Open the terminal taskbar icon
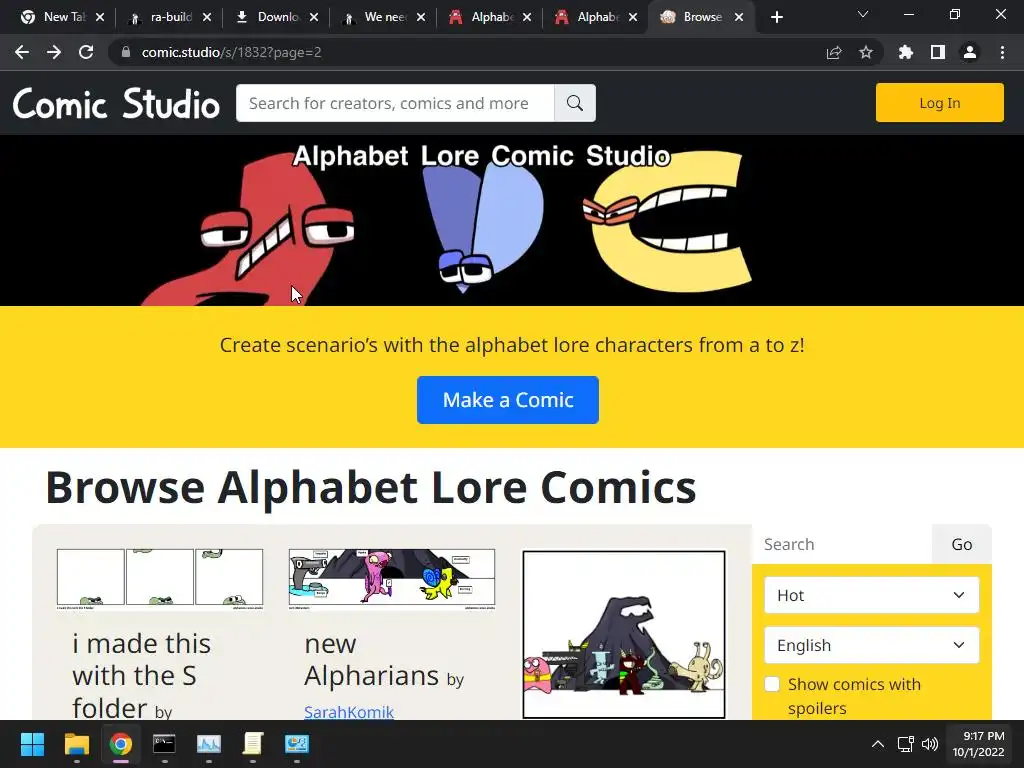Viewport: 1024px width, 768px height. tap(164, 744)
